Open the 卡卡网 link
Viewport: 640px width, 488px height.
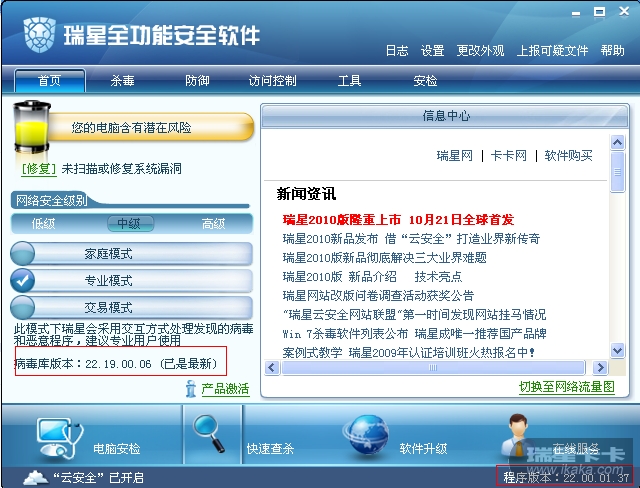click(x=509, y=155)
